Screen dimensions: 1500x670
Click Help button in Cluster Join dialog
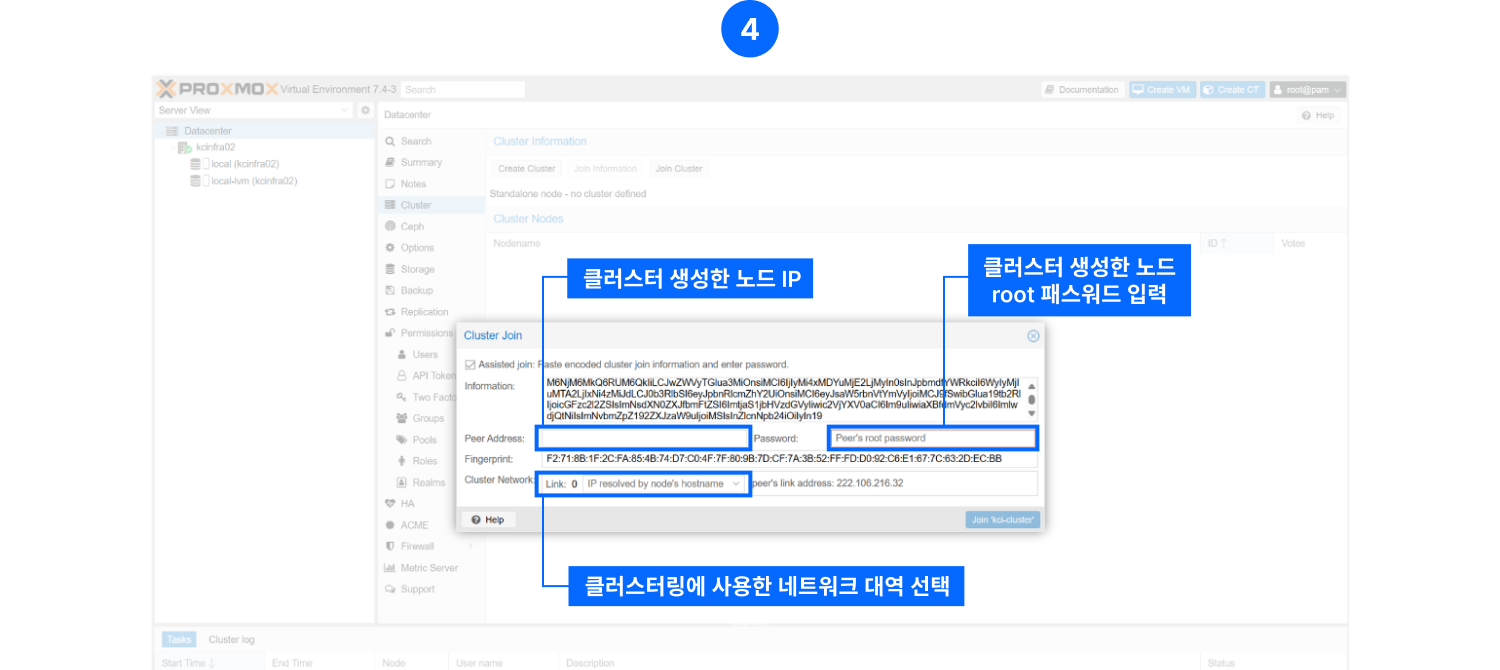click(488, 520)
